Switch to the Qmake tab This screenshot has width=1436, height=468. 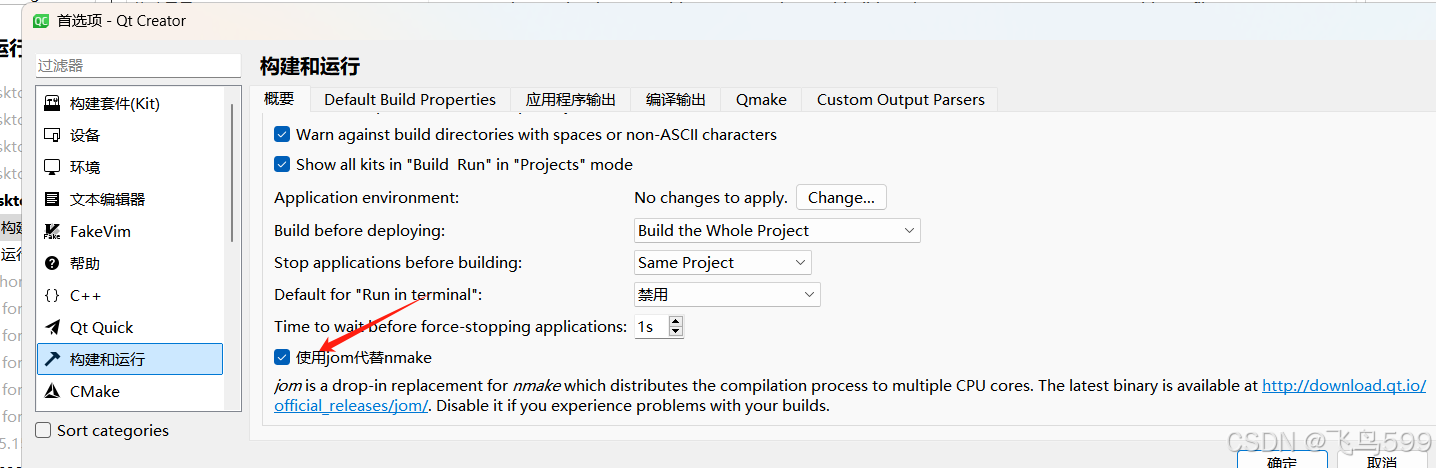point(761,99)
